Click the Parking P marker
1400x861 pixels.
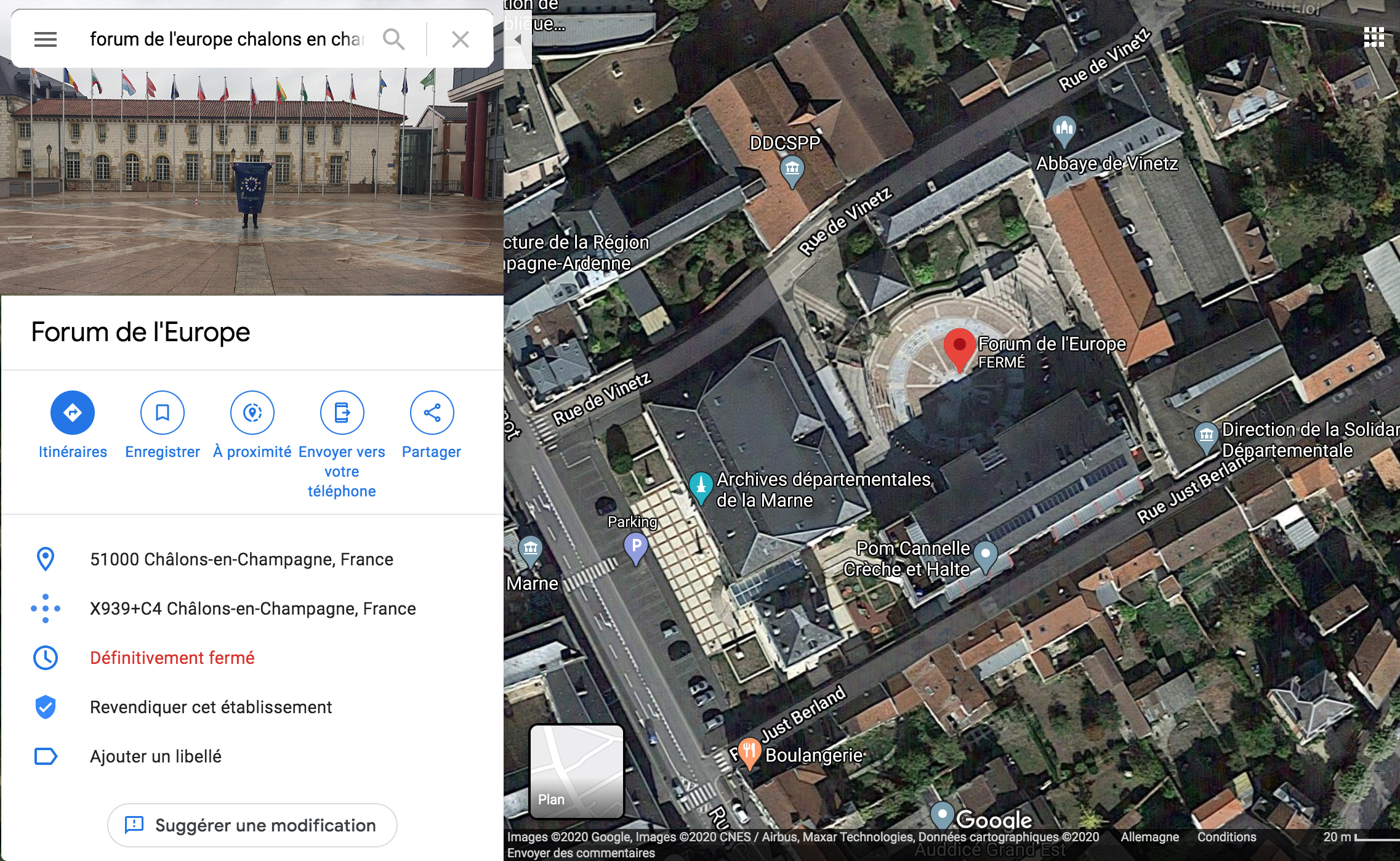coord(636,548)
